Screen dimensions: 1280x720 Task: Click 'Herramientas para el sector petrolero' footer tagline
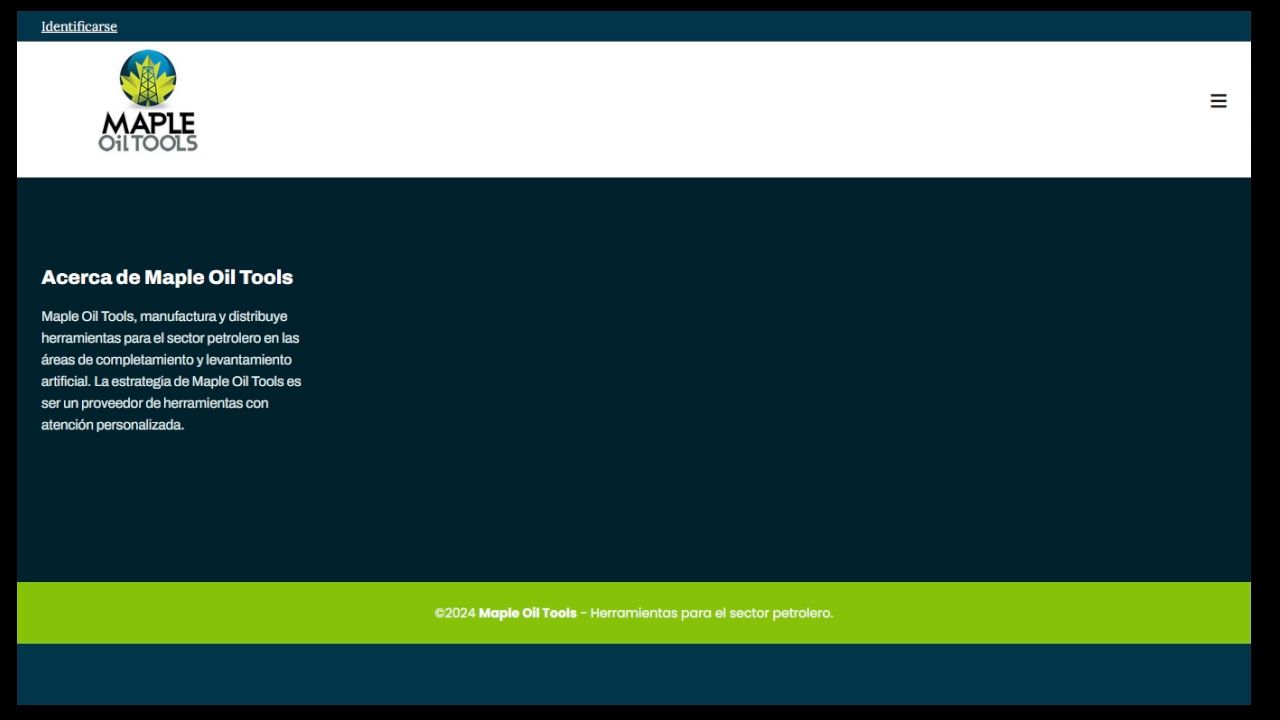click(x=711, y=613)
